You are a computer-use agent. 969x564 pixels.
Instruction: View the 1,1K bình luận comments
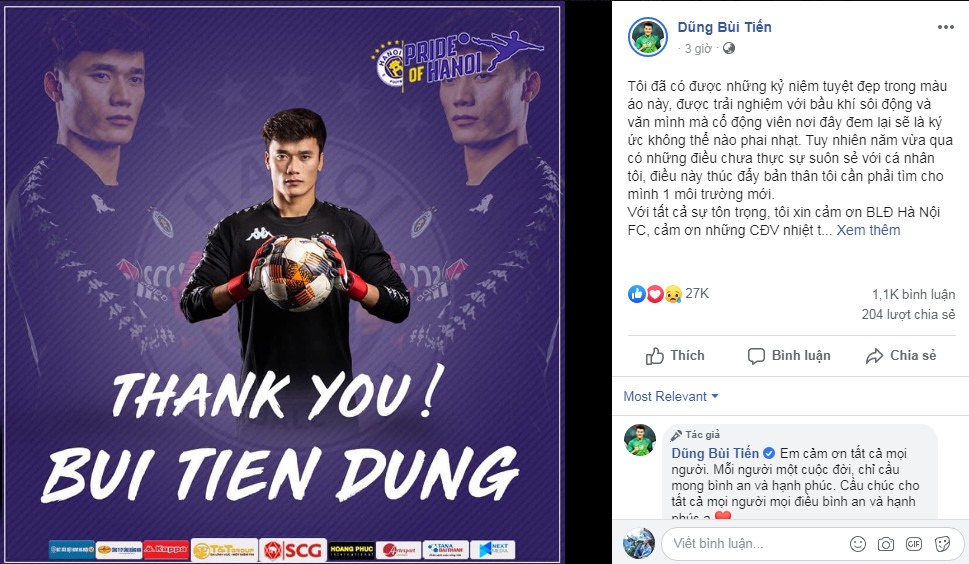[x=913, y=295]
